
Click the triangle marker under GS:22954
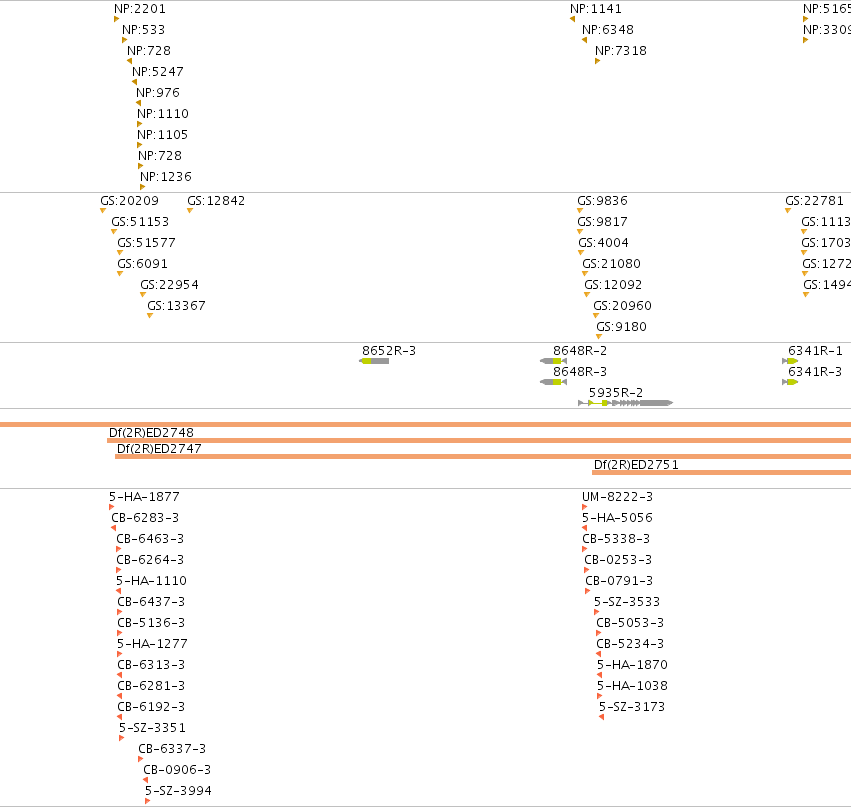[143, 295]
